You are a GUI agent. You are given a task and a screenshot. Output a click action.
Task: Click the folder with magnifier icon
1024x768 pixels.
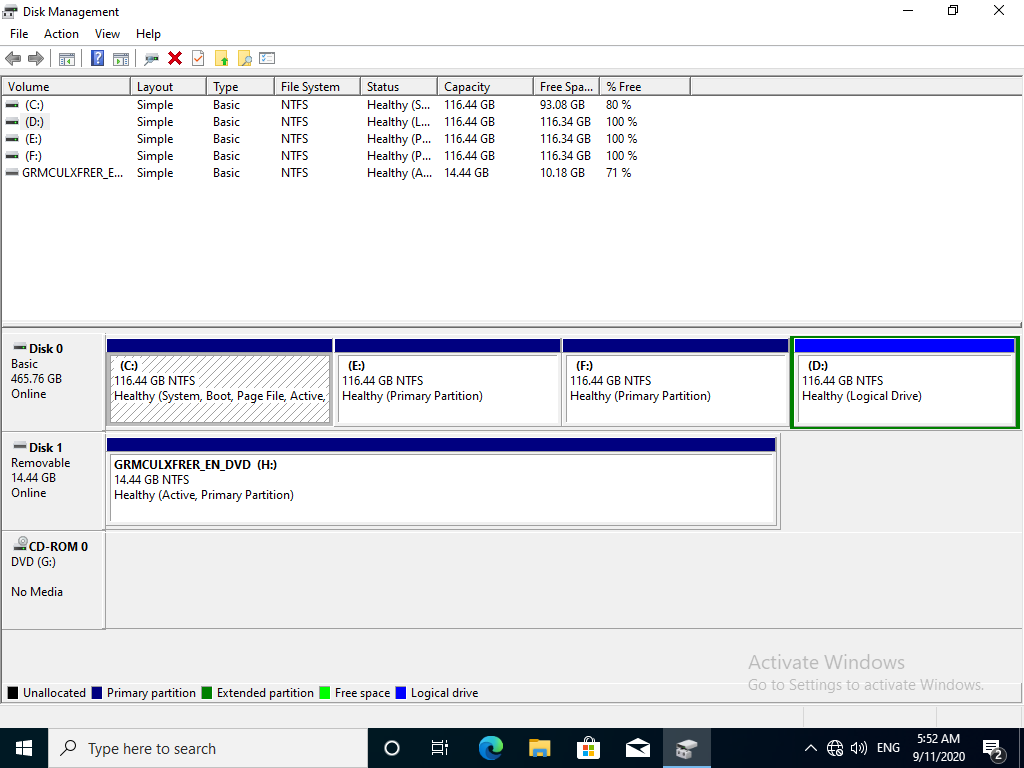244,59
